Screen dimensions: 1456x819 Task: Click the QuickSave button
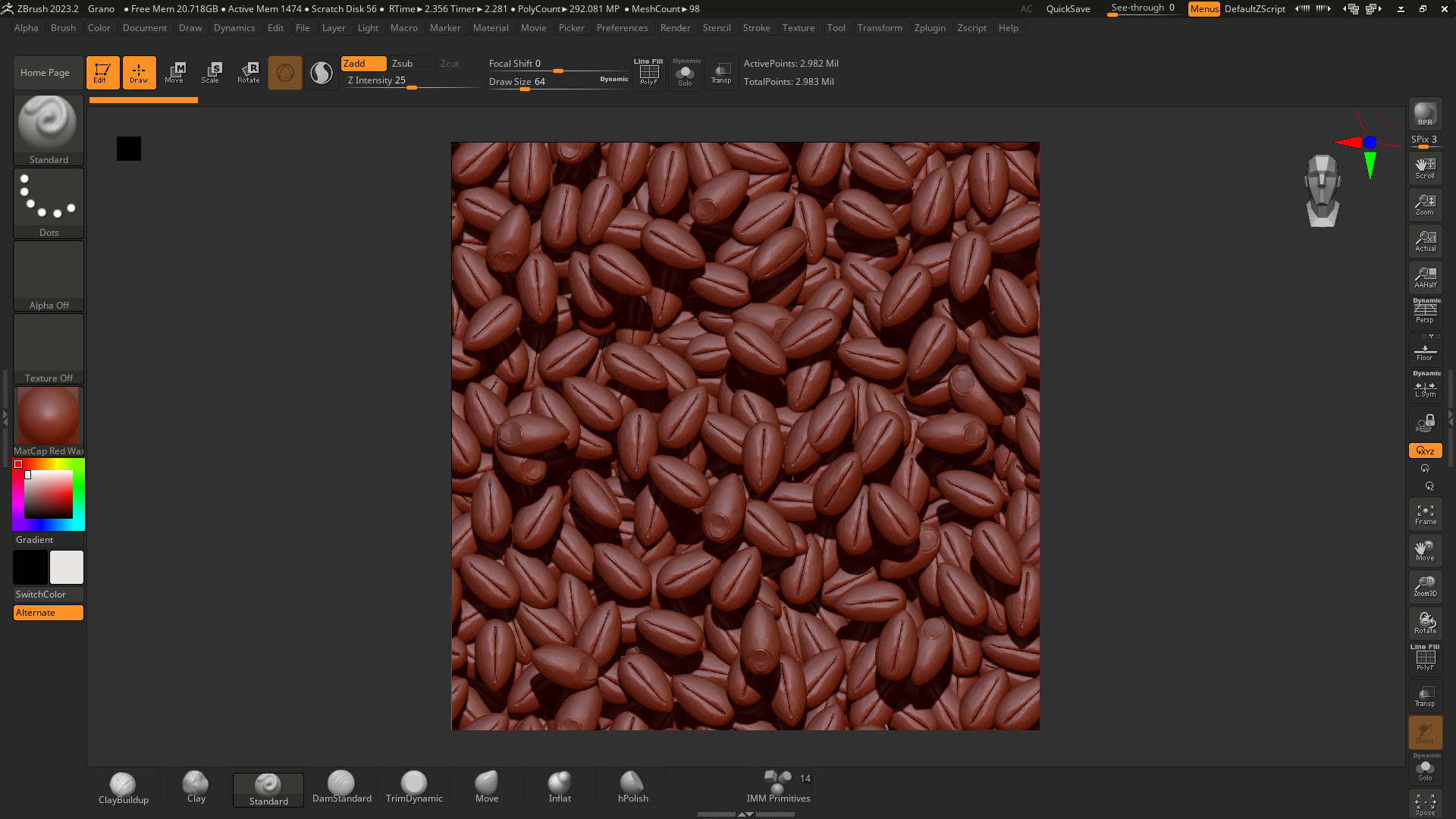point(1068,9)
